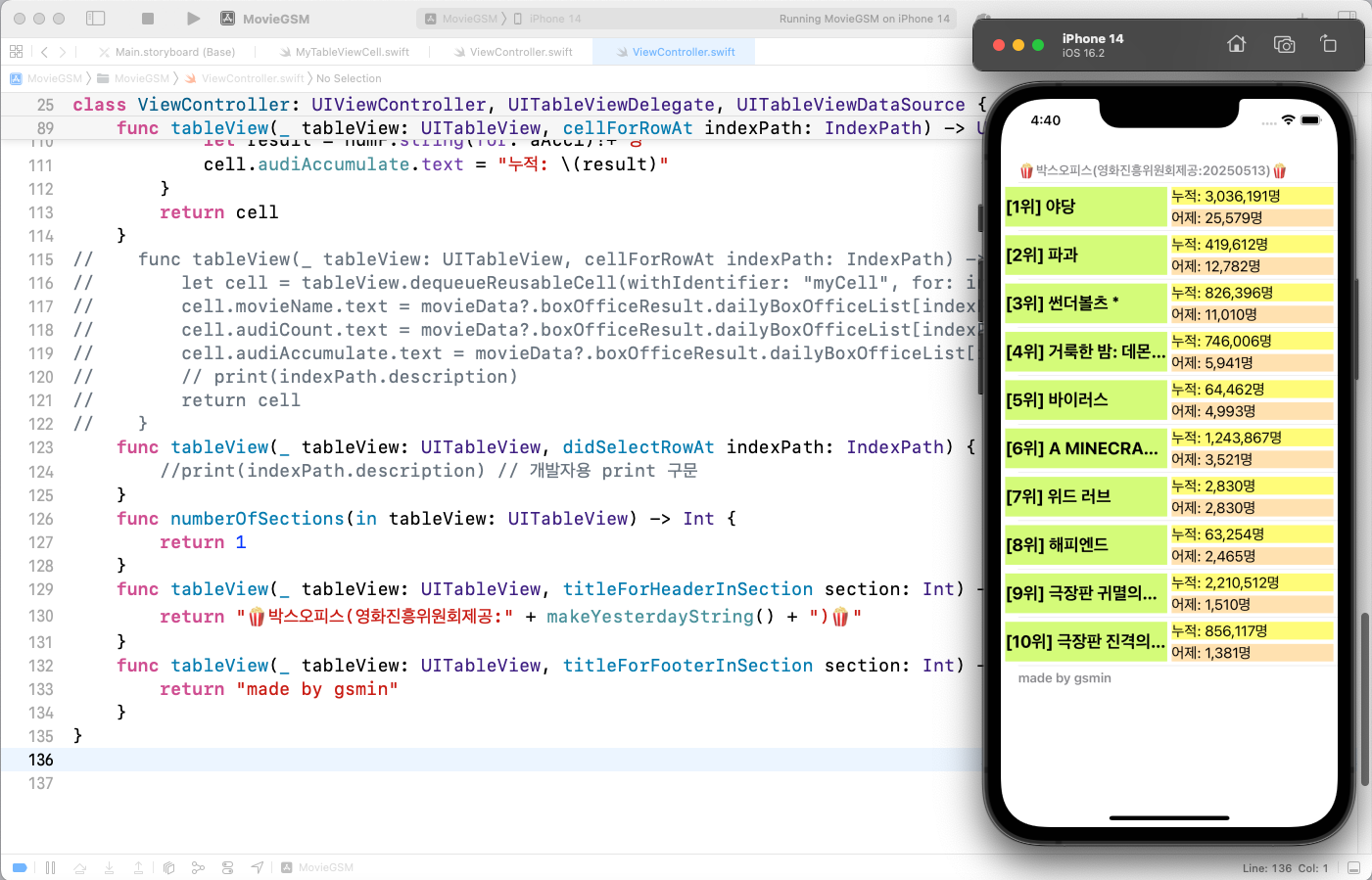The width and height of the screenshot is (1372, 880).
Task: Click the sticky class ViewController header line
Action: click(x=529, y=105)
